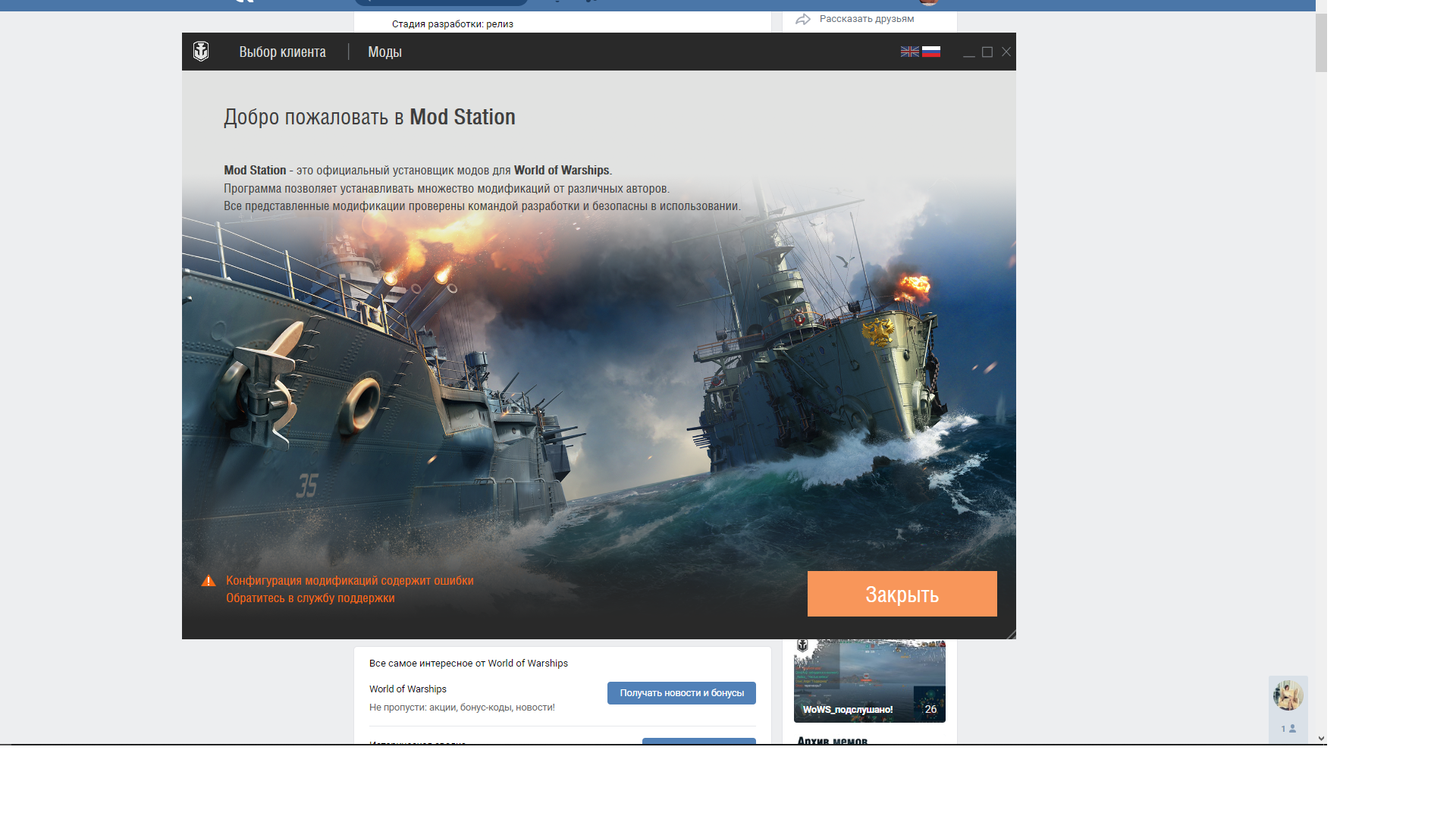Click the World of Warships link in page
The height and width of the screenshot is (819, 1456).
click(x=408, y=689)
